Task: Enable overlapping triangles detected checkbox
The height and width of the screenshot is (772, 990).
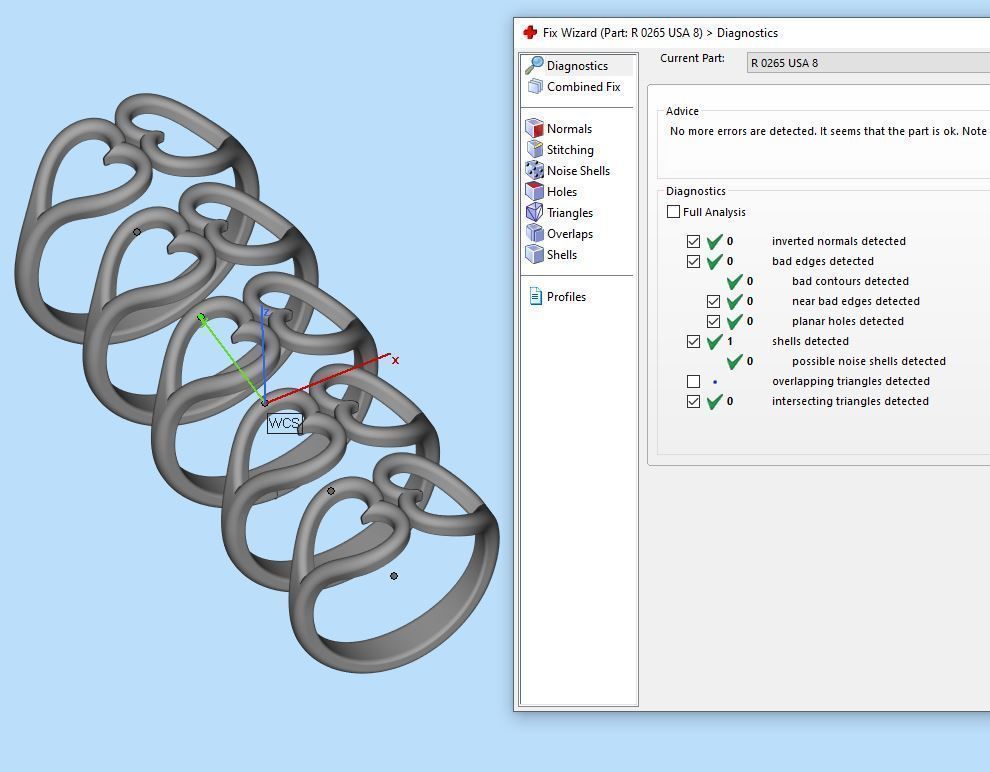Action: point(693,381)
